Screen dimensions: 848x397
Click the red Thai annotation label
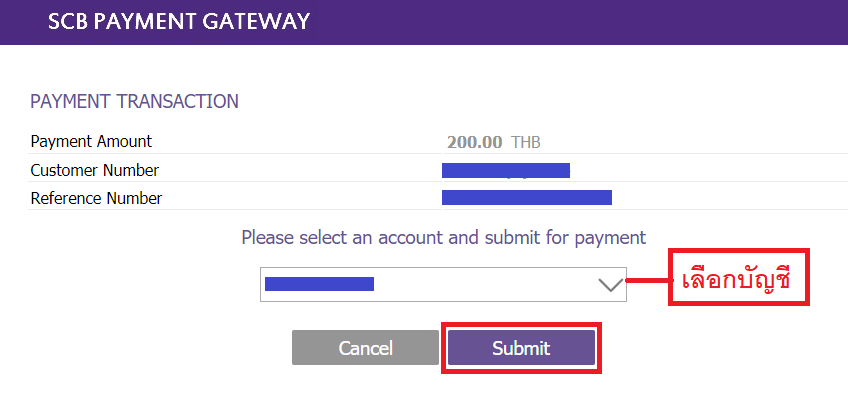[x=739, y=277]
